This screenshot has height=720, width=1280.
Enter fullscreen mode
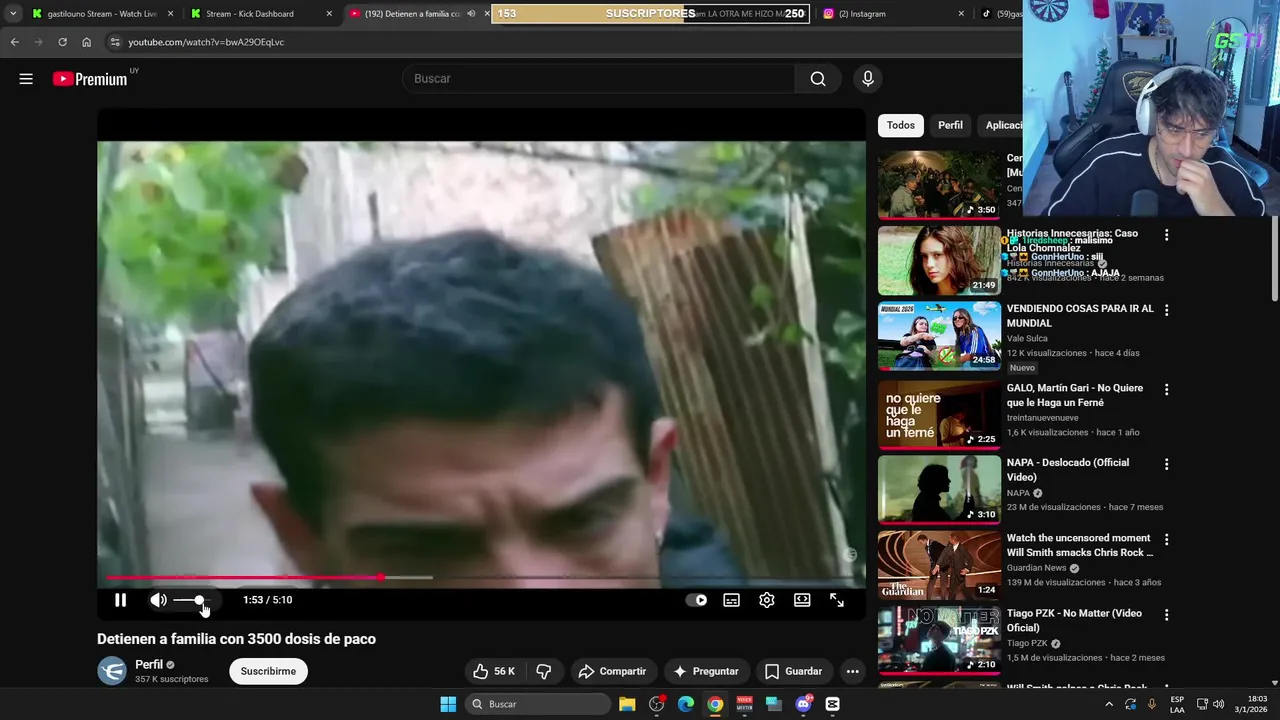pyautogui.click(x=837, y=600)
